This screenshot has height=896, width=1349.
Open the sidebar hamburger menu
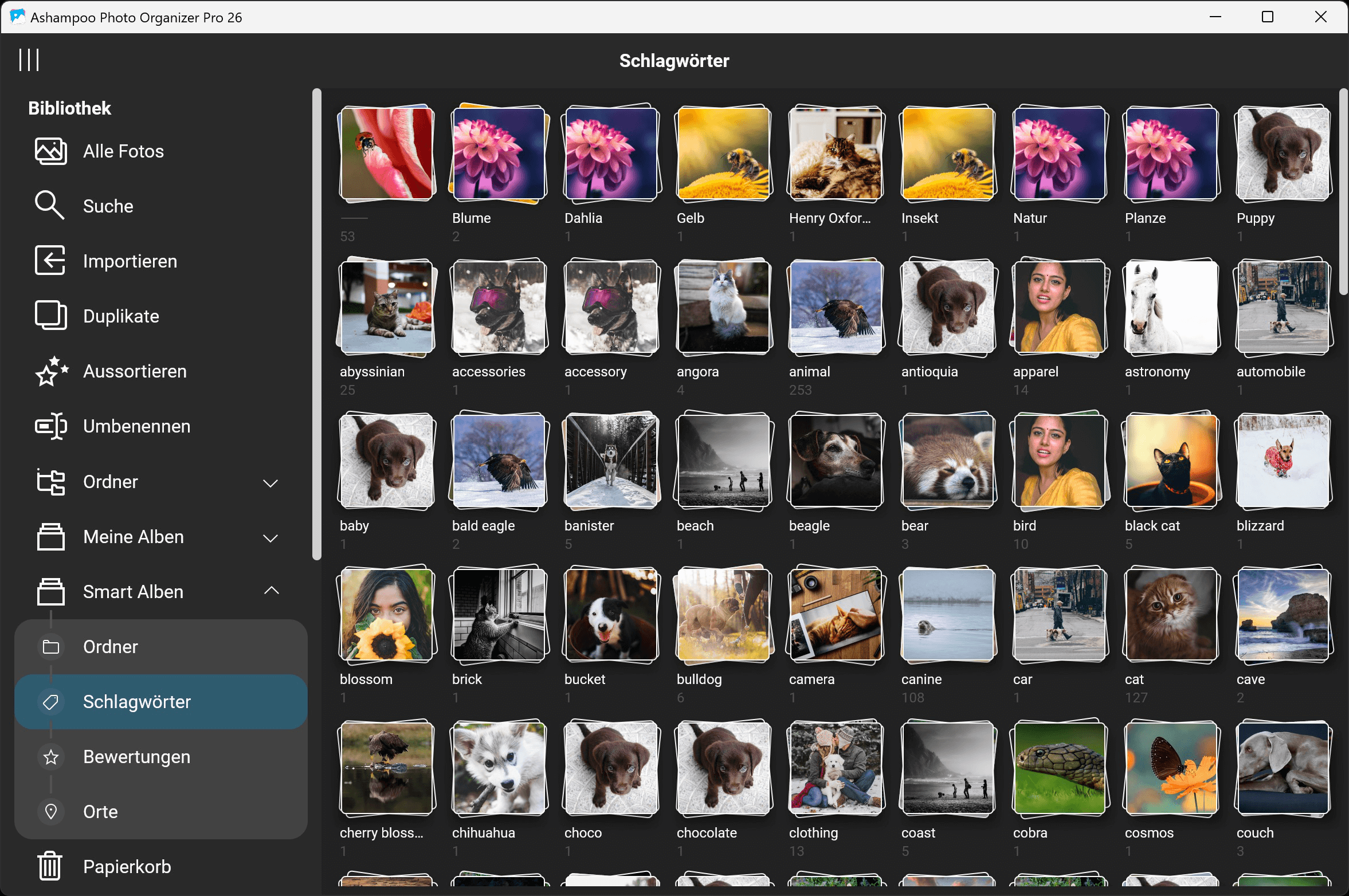click(30, 59)
